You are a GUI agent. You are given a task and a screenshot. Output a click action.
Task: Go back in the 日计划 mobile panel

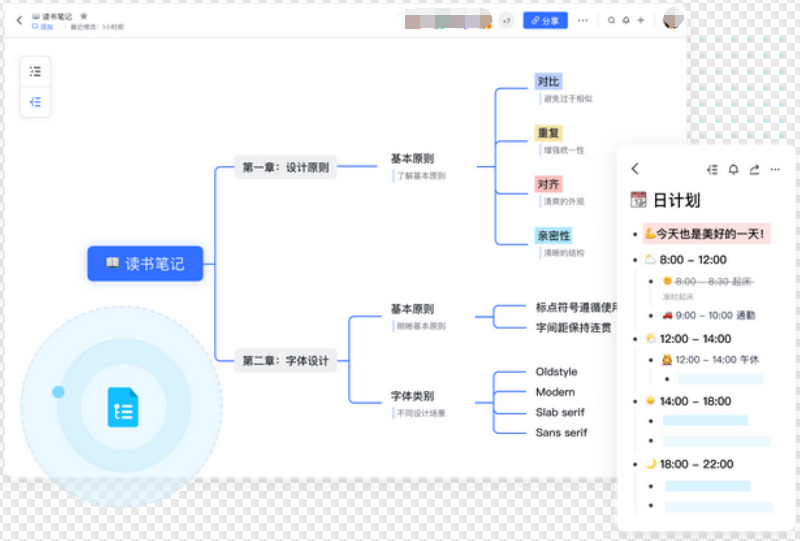635,169
